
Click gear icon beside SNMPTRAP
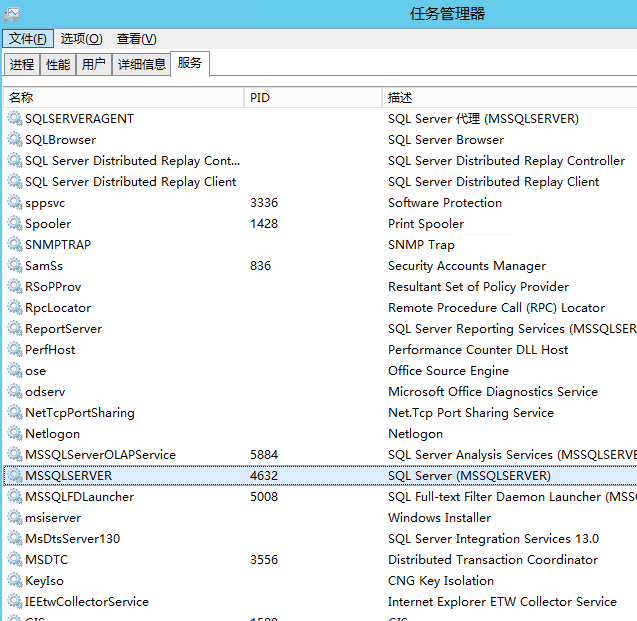(x=15, y=245)
